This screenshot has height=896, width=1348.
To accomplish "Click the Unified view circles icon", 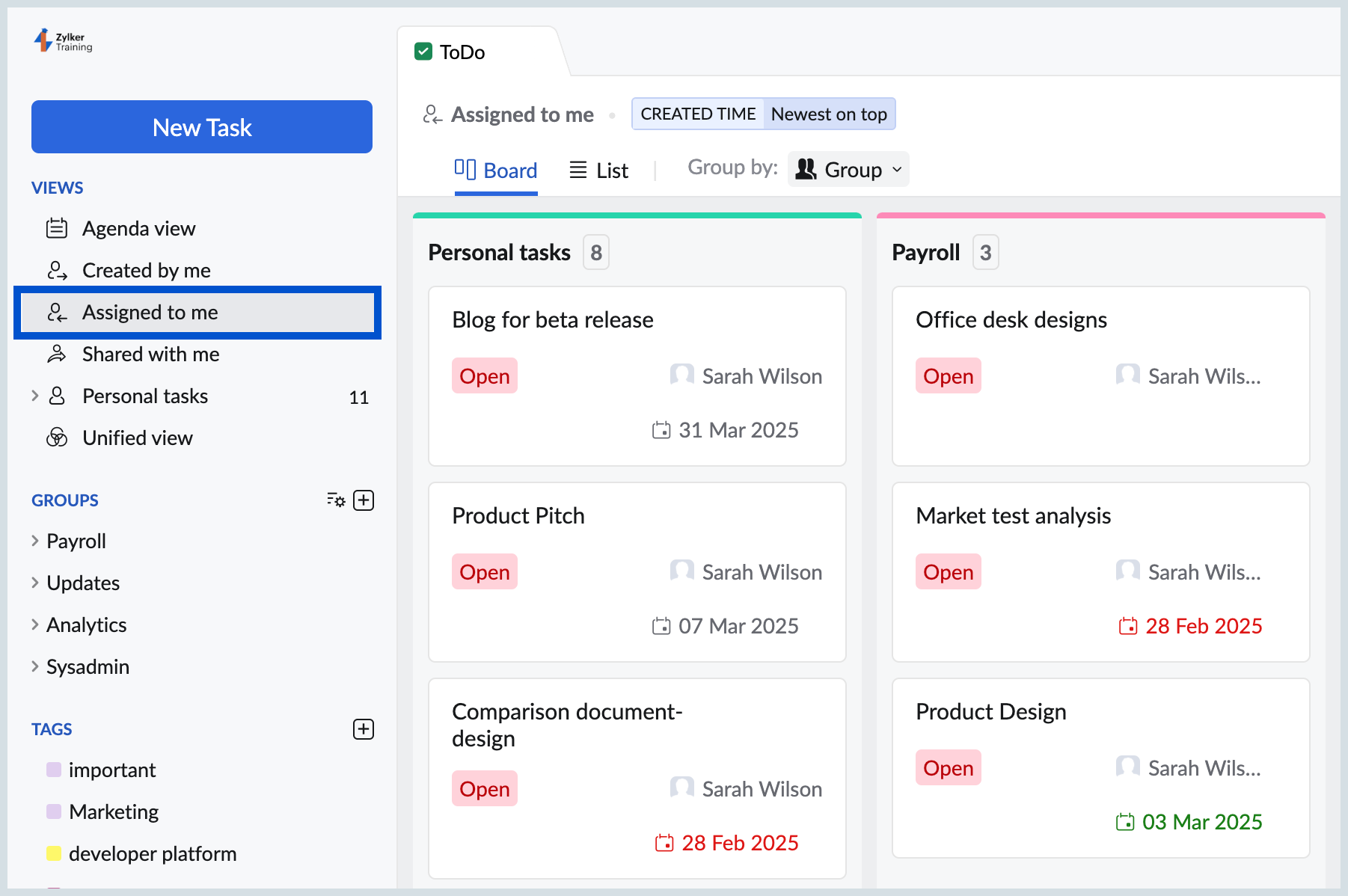I will [57, 438].
